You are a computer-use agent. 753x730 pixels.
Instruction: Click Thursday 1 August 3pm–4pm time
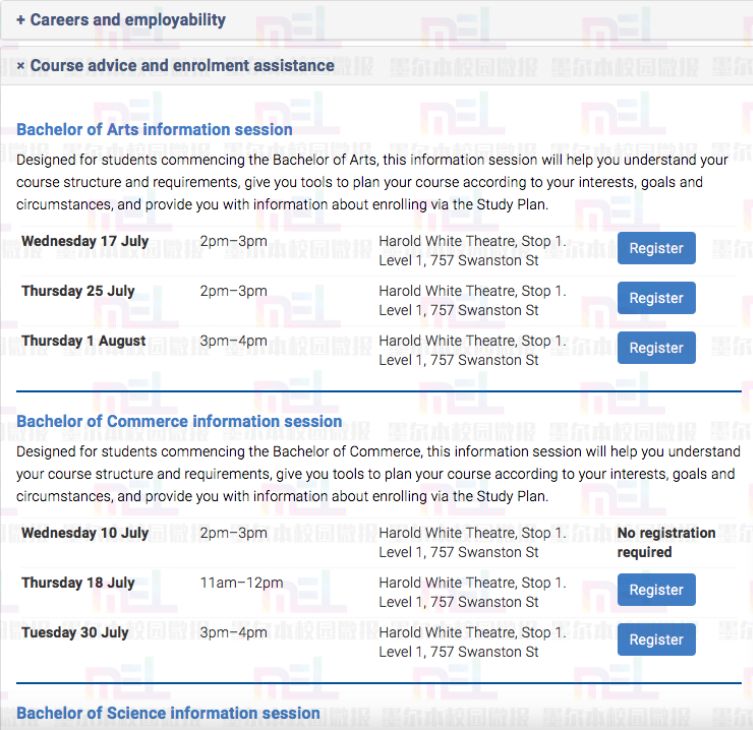click(x=233, y=341)
